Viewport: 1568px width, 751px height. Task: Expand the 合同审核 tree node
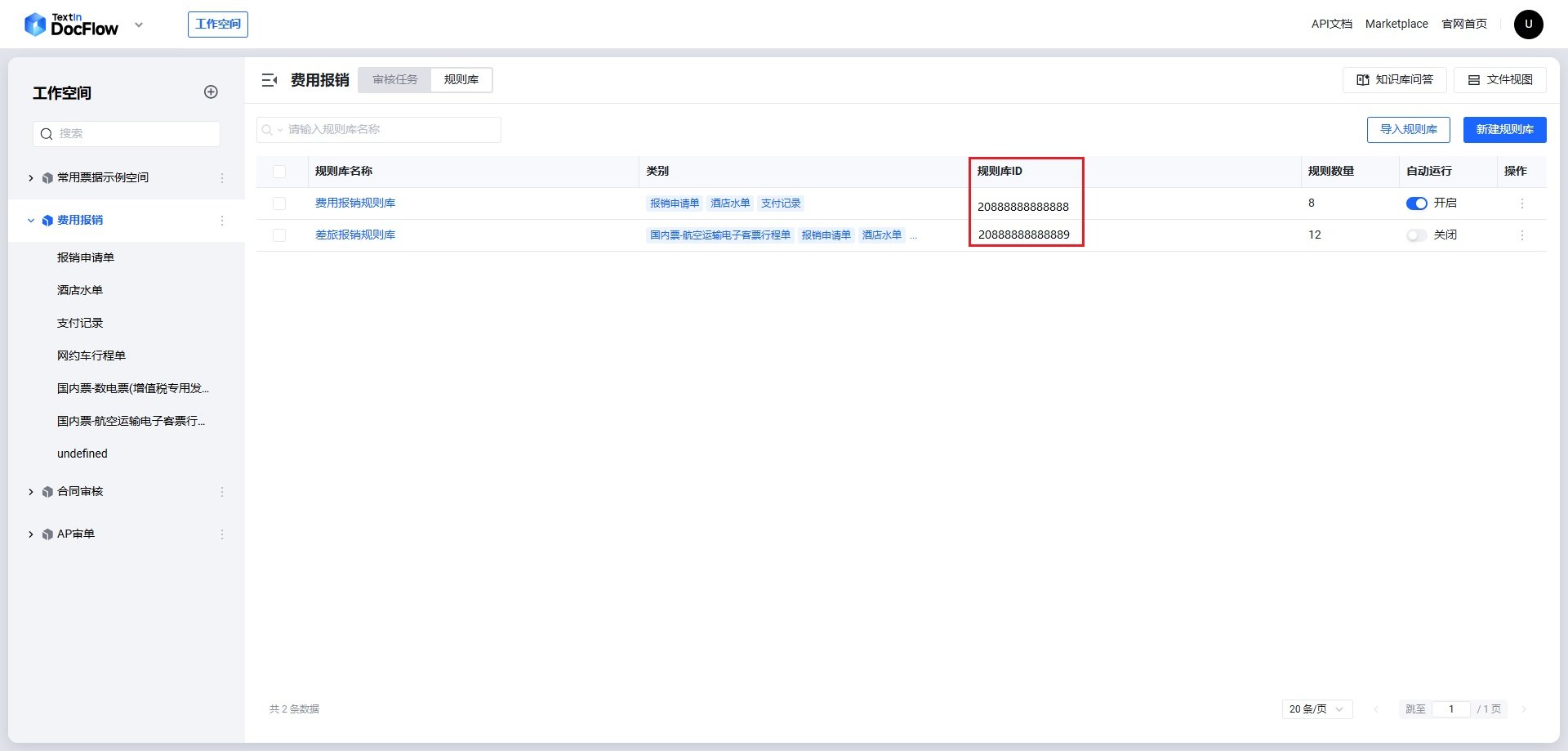coord(31,492)
